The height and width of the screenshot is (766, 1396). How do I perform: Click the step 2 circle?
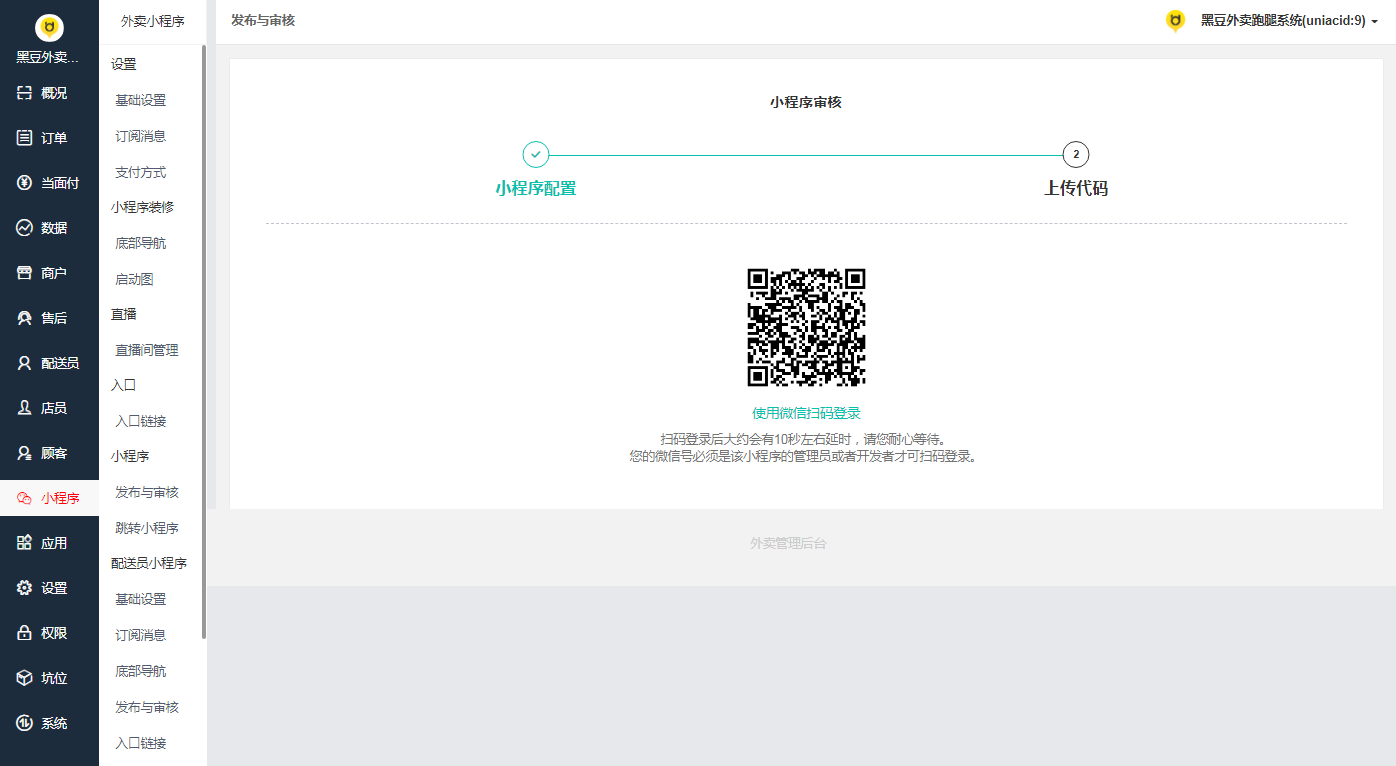click(1076, 154)
